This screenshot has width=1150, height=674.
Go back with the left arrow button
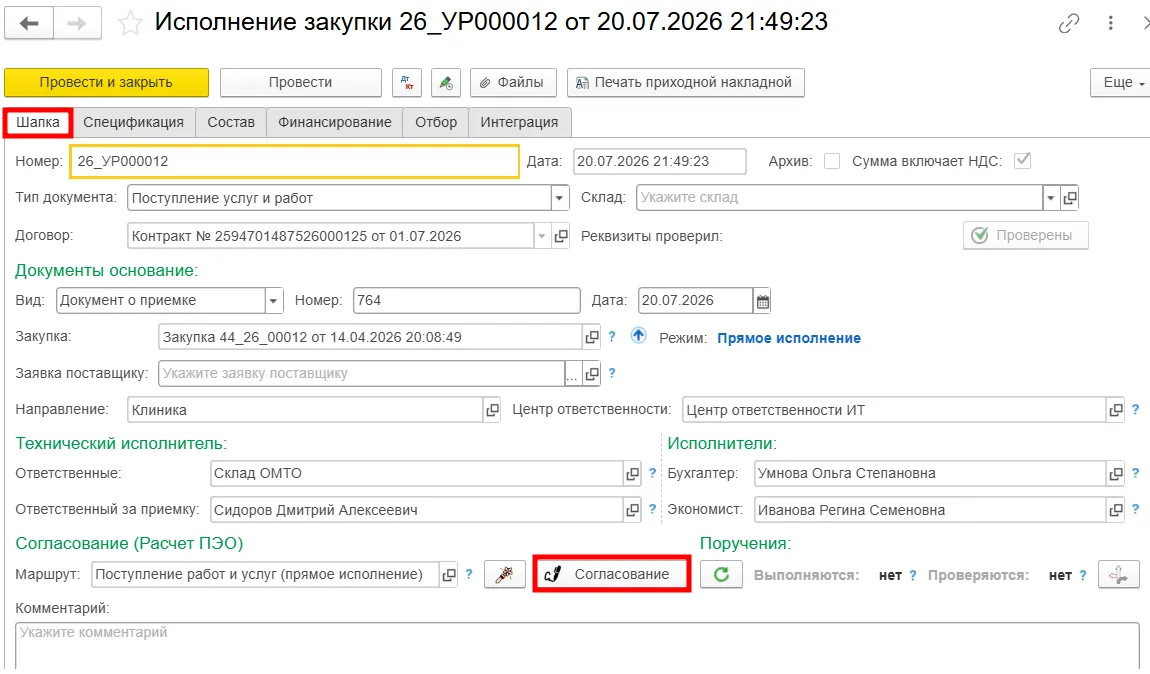[x=29, y=23]
